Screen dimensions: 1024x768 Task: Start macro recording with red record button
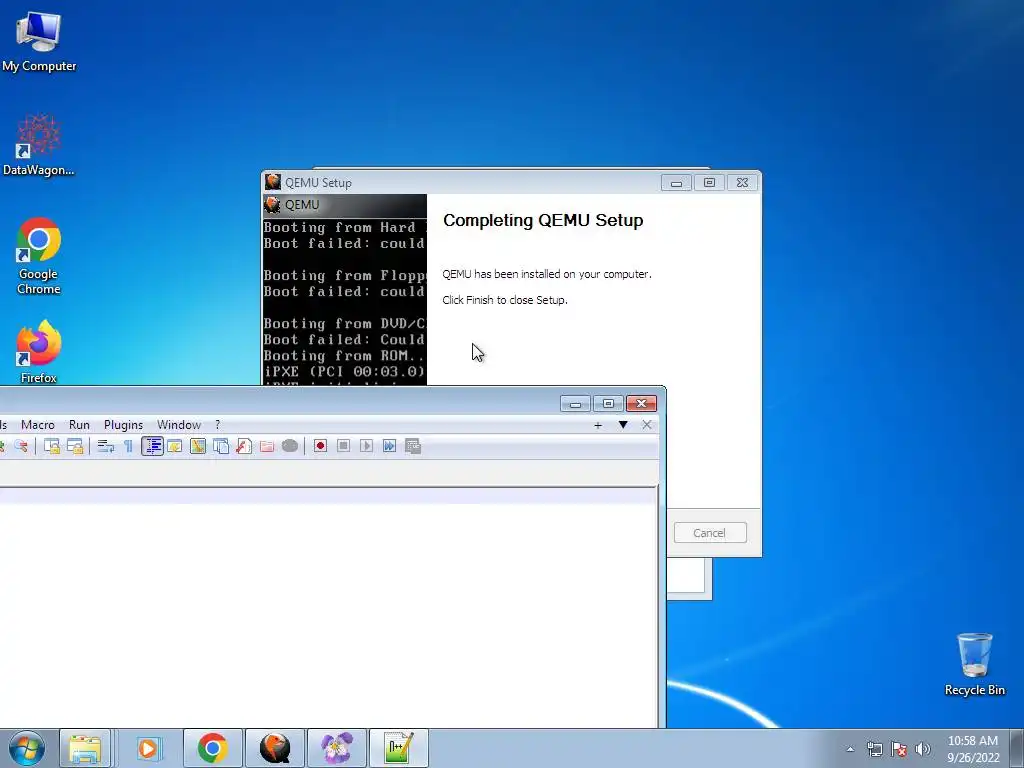320,446
